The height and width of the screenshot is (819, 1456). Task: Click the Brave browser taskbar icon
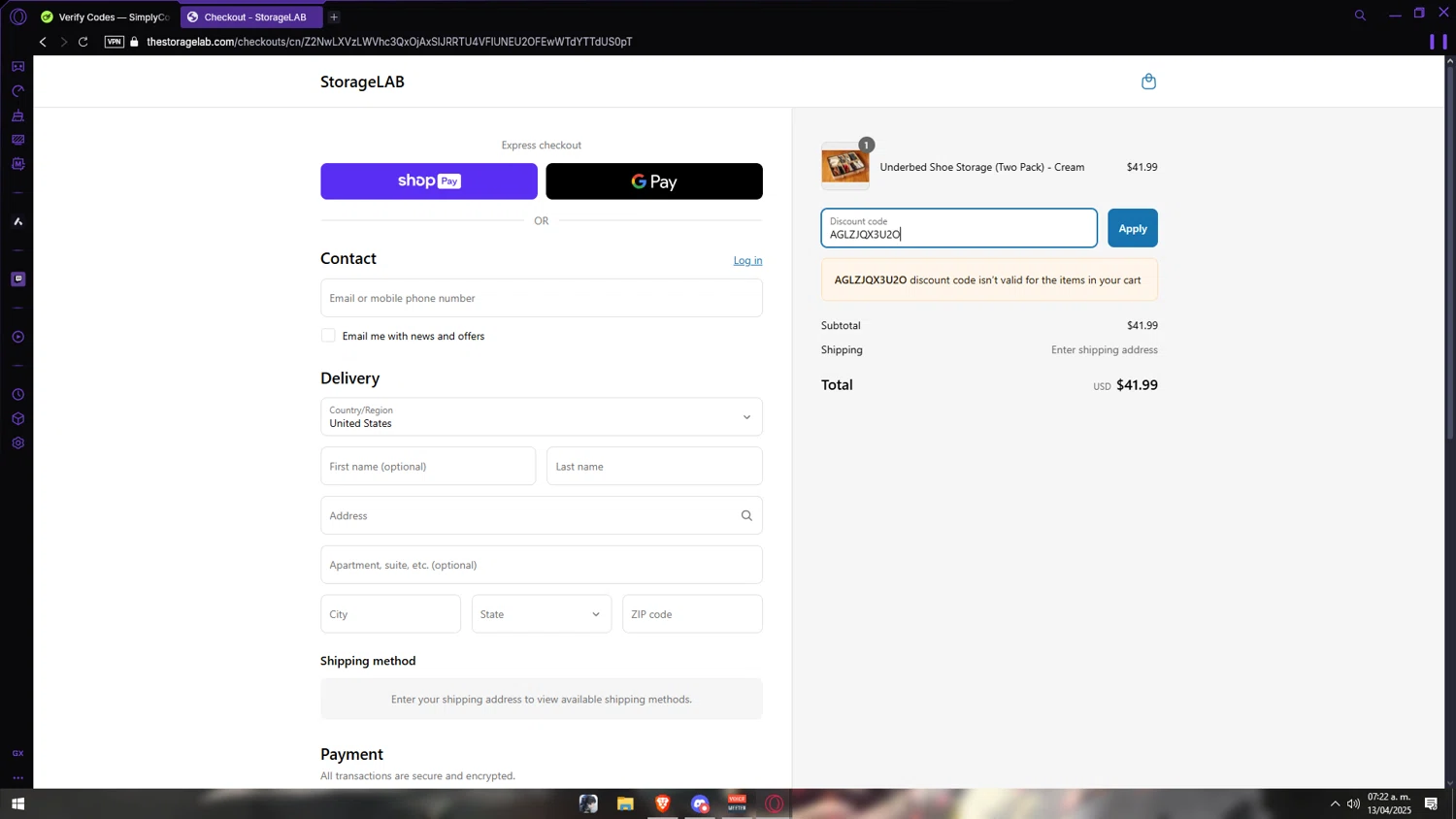tap(663, 803)
